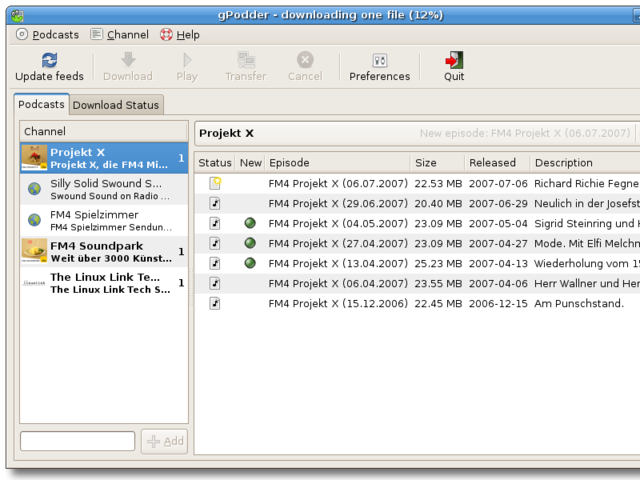640x480 pixels.
Task: Click the Transfer toolbar icon
Action: pos(246,60)
